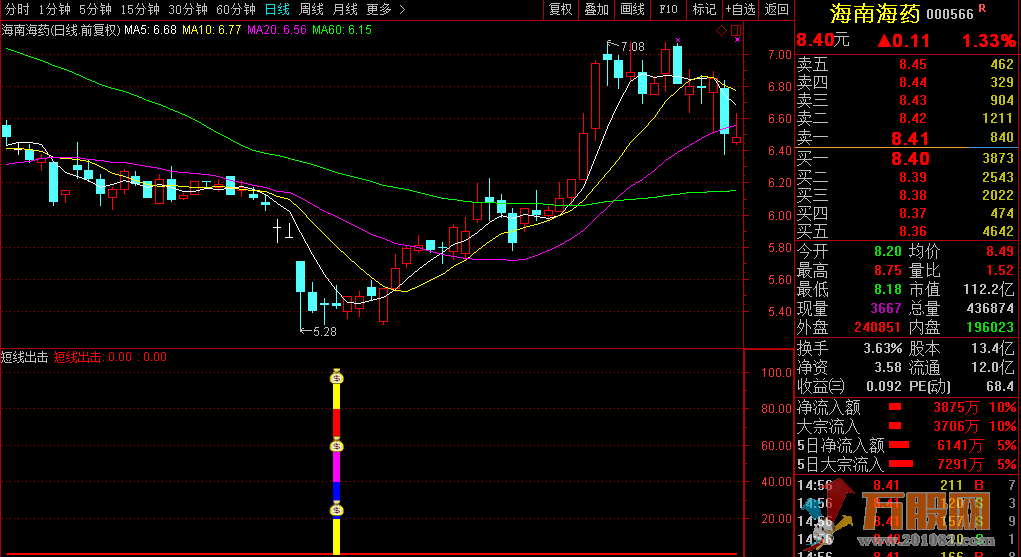Select the 买四 8.37 bid row

pos(906,214)
